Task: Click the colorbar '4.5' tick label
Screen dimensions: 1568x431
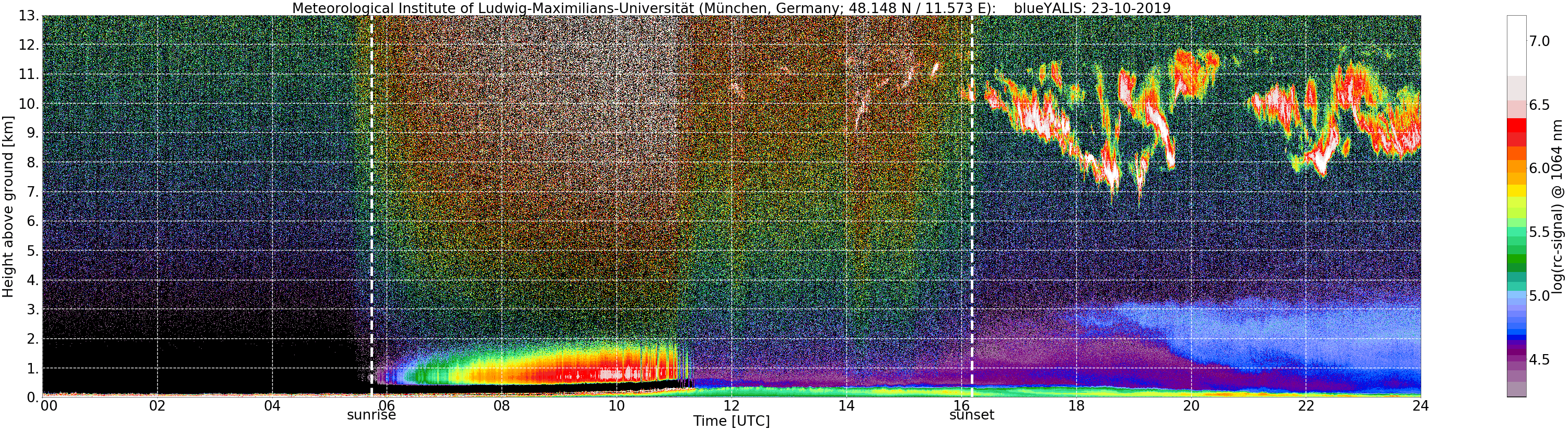Action: pyautogui.click(x=1539, y=360)
